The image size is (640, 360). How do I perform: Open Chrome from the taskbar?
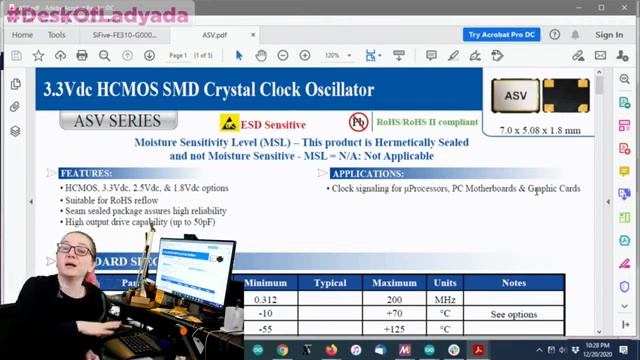pyautogui.click(x=282, y=350)
